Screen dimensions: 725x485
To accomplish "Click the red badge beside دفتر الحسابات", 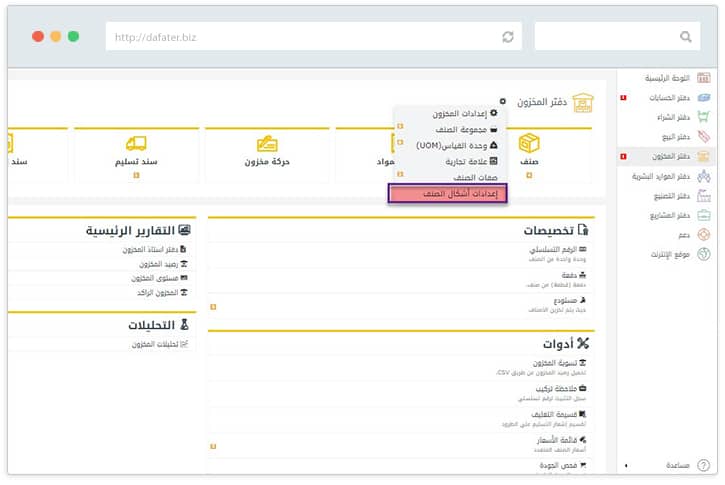I will point(623,98).
